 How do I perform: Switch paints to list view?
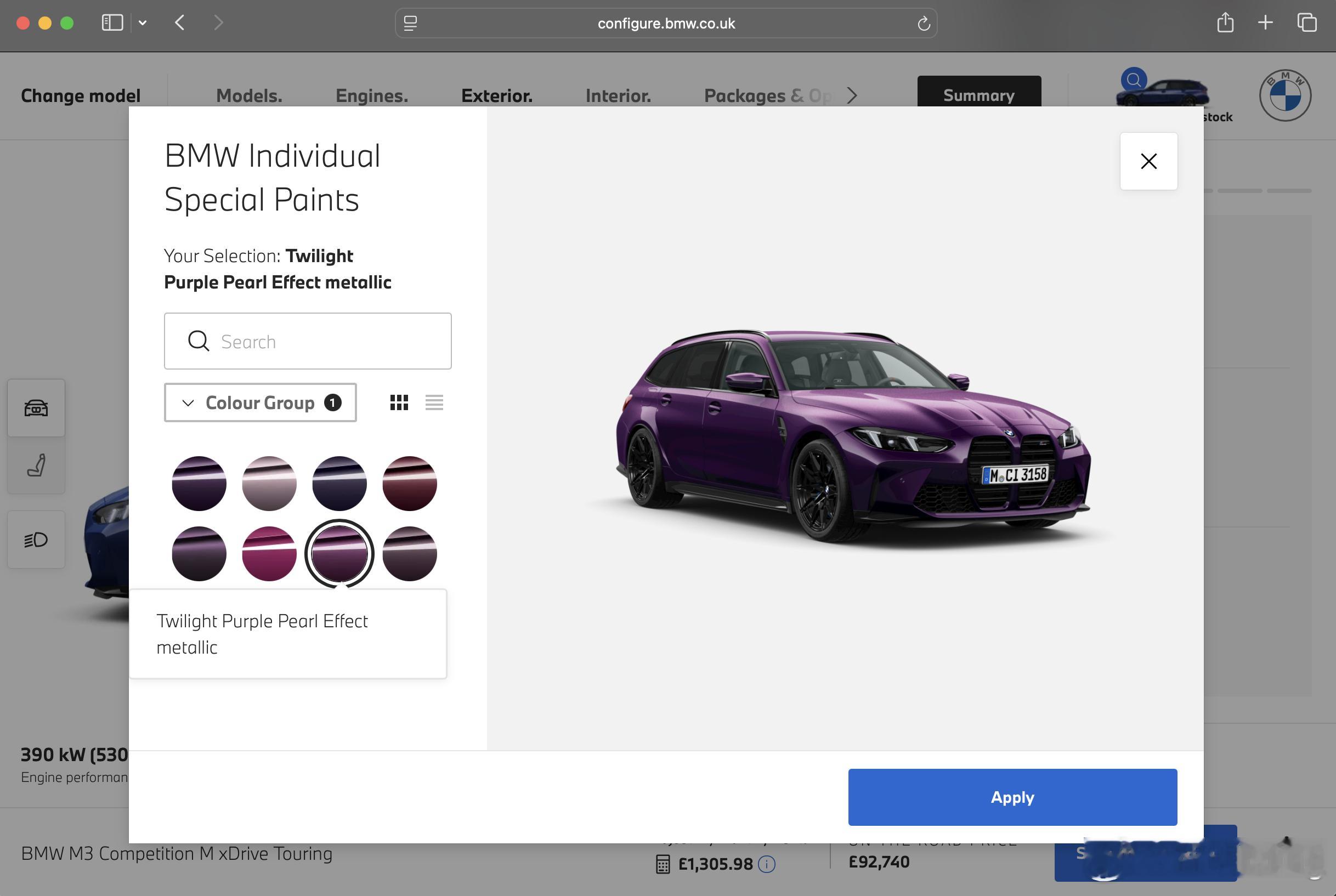(x=434, y=402)
